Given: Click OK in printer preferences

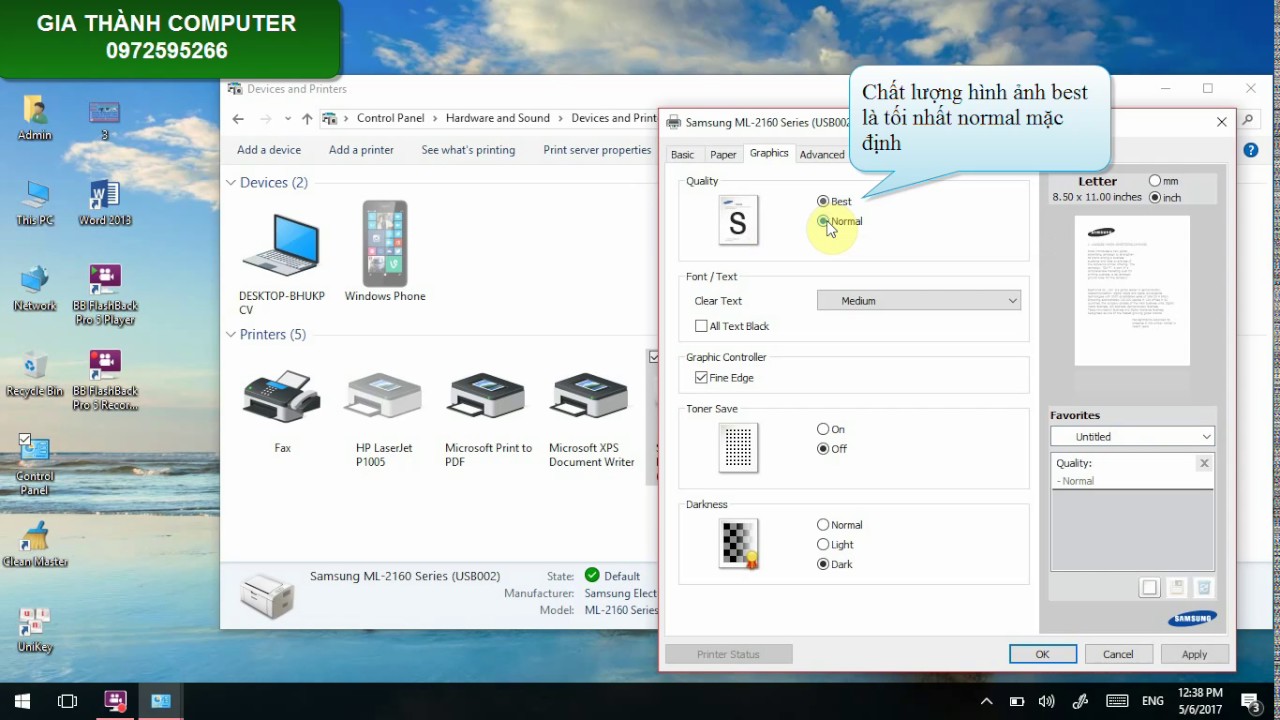Looking at the screenshot, I should coord(1042,654).
